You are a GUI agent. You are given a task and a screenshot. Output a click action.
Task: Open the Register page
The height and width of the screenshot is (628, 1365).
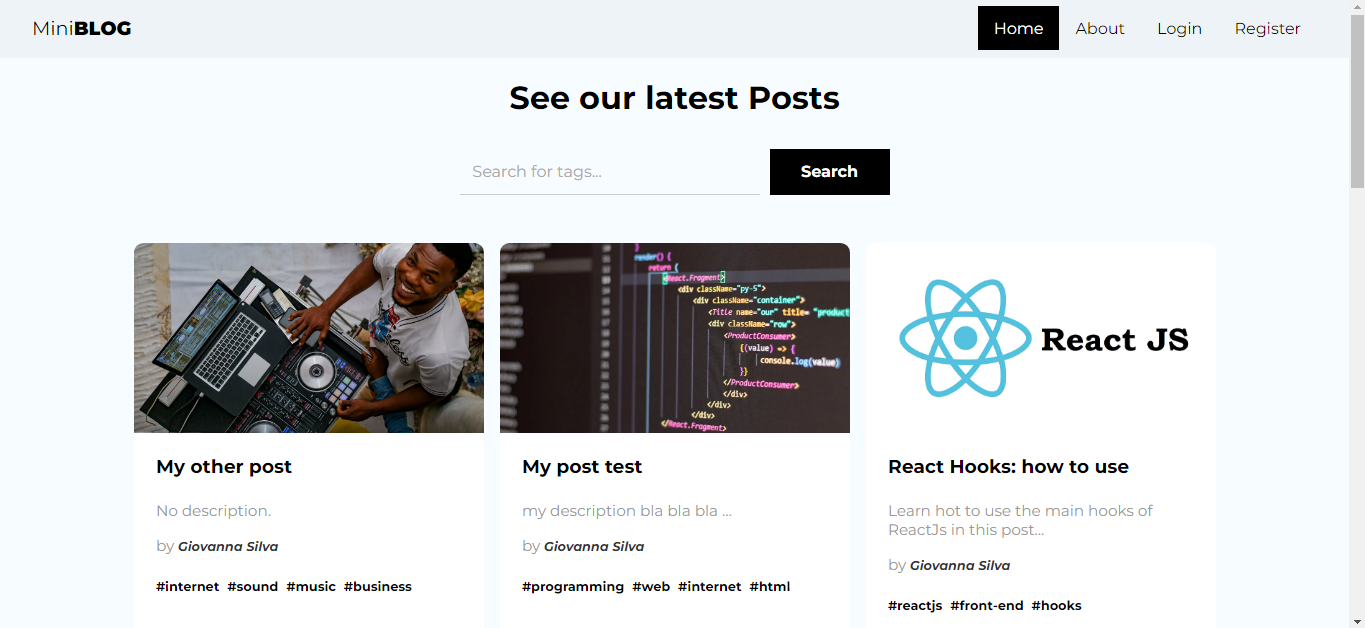(1267, 28)
